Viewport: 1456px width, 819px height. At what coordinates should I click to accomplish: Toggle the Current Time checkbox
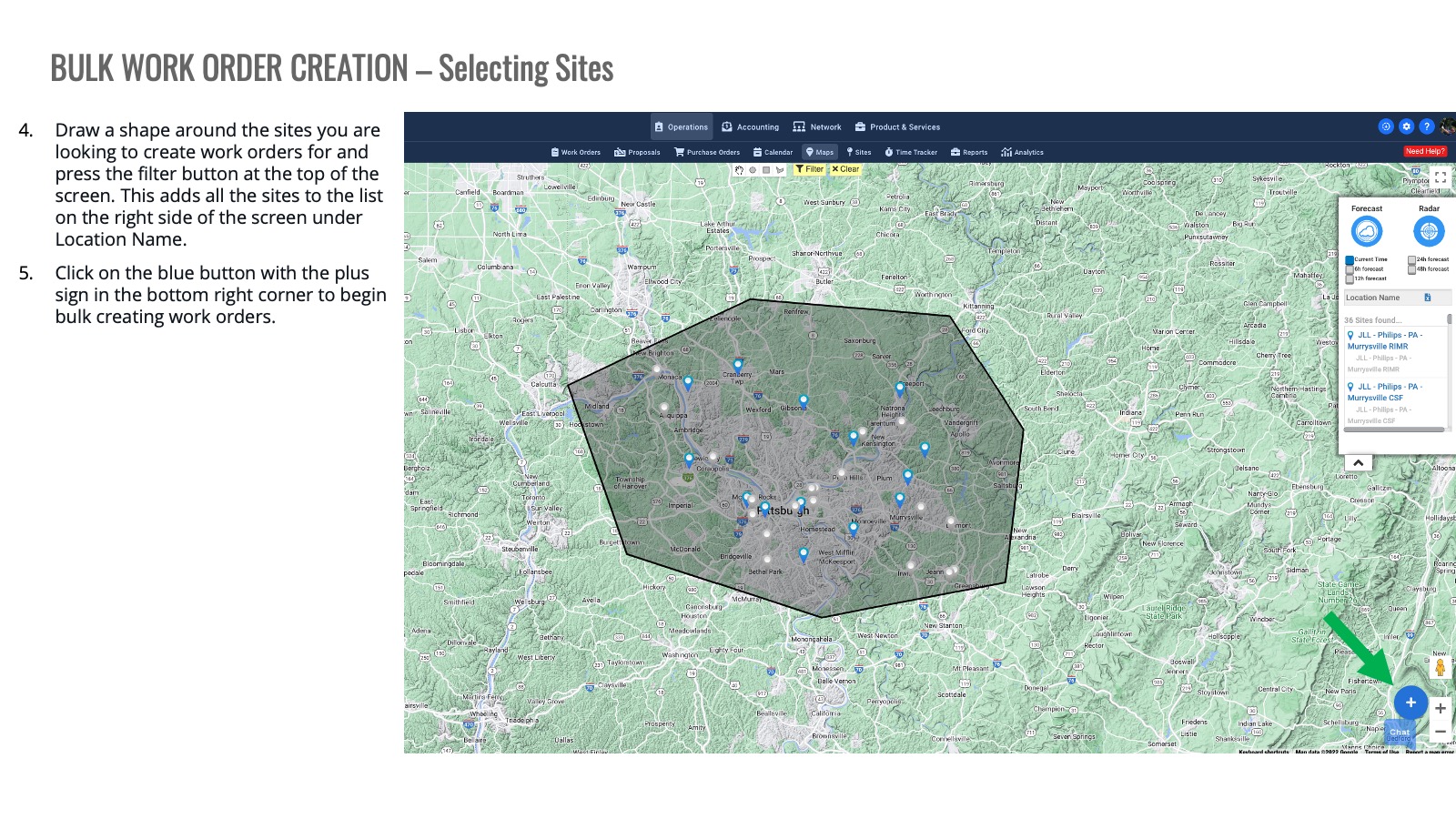(x=1350, y=260)
